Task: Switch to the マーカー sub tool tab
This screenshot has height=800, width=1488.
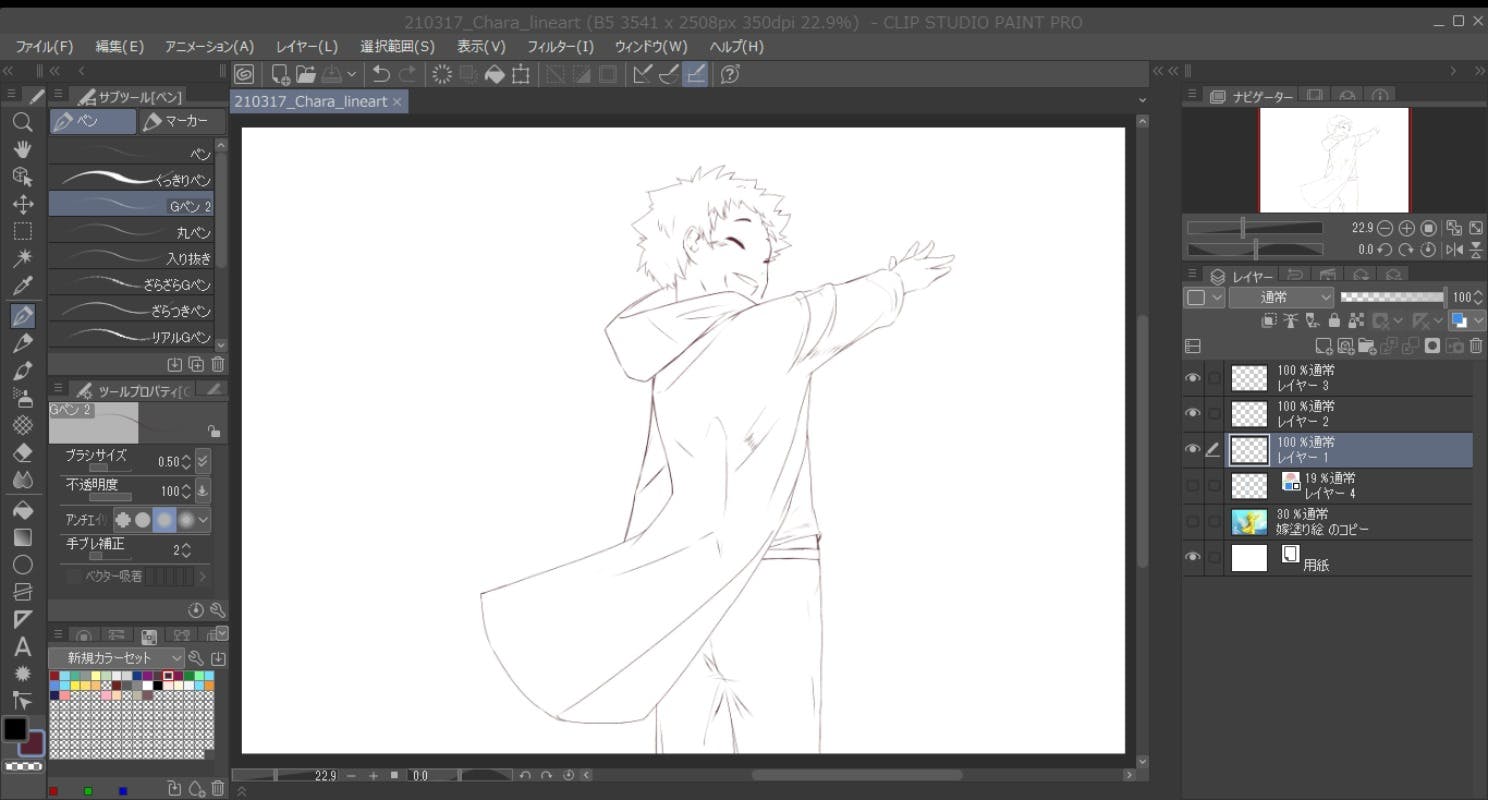Action: click(x=176, y=122)
